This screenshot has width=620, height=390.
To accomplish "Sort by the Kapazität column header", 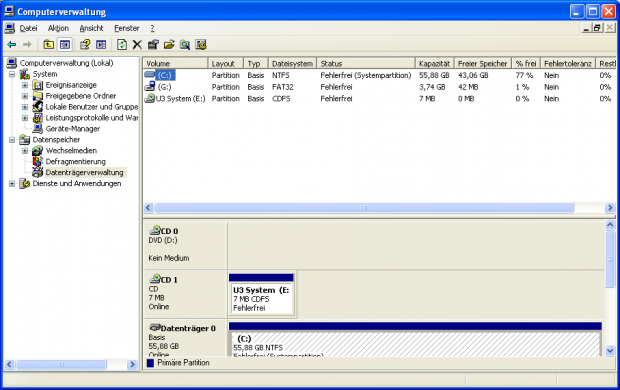I will 435,64.
